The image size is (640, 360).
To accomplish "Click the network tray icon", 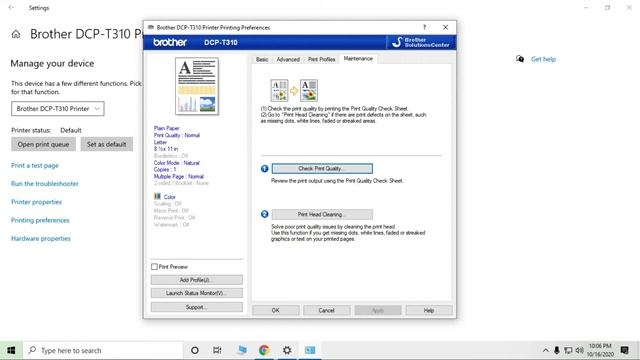I will pyautogui.click(x=568, y=350).
